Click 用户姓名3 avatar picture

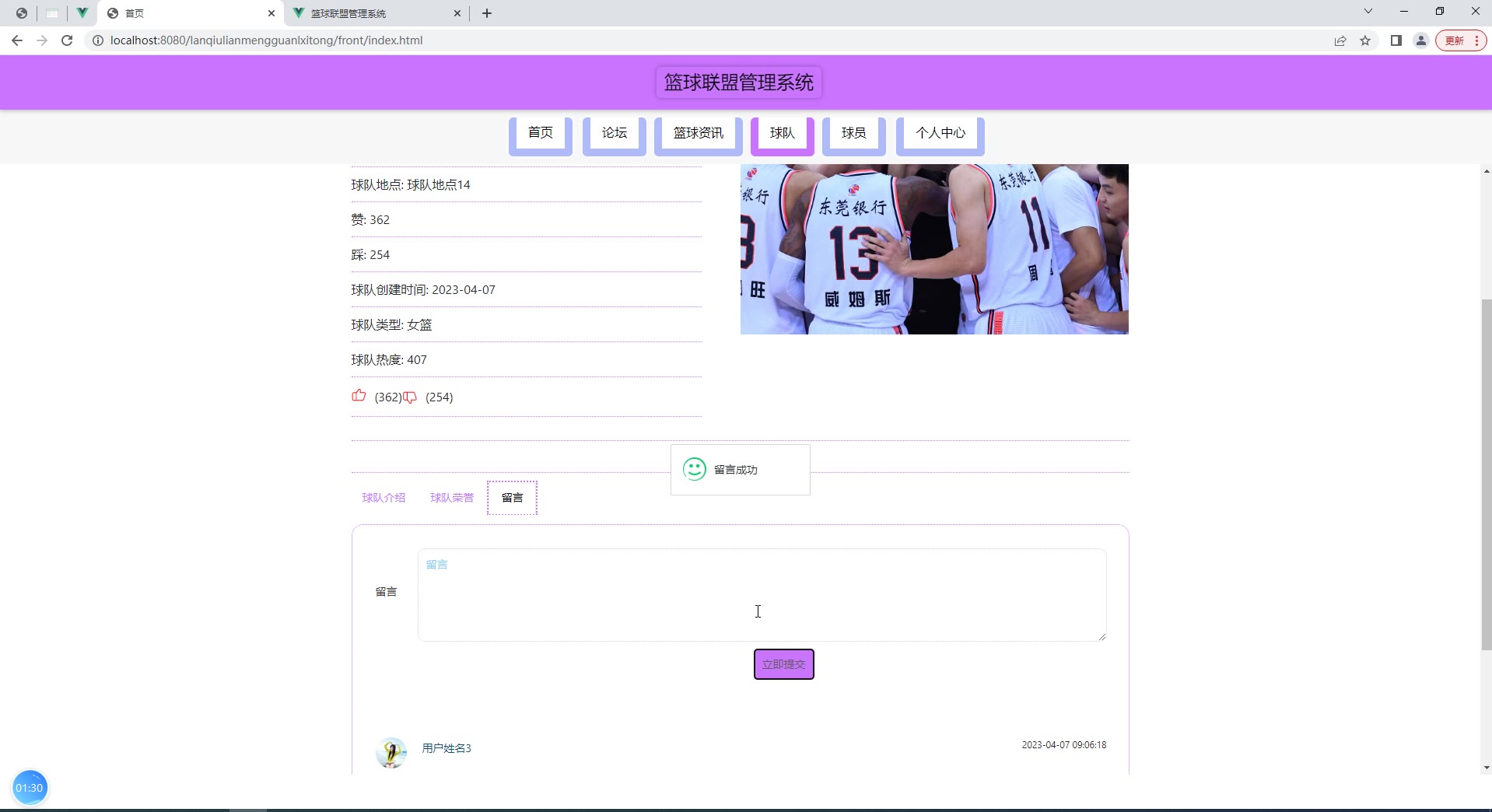pos(391,752)
